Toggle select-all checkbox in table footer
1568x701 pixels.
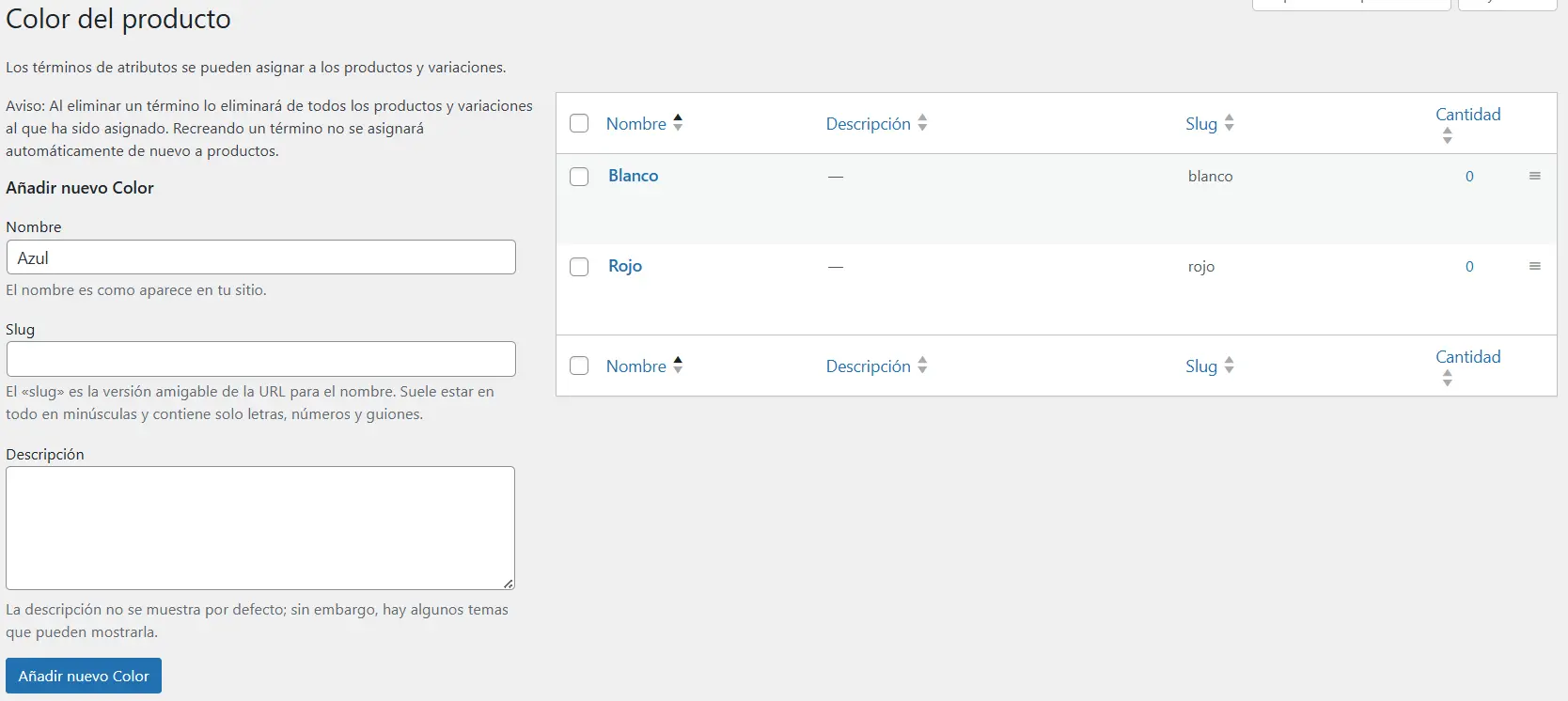(579, 366)
